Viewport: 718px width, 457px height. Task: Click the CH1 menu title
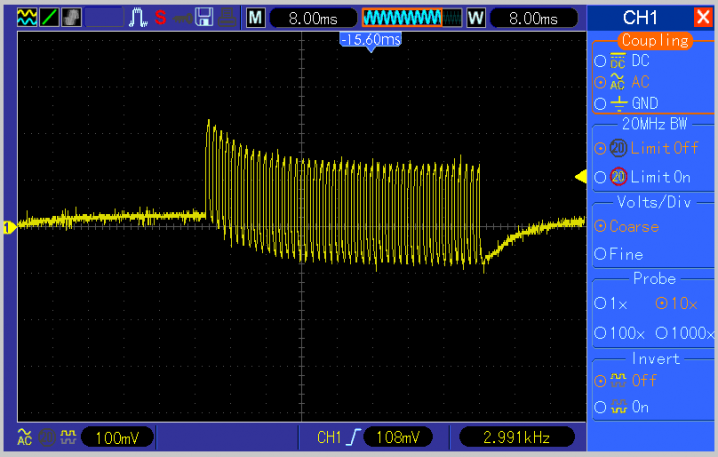click(640, 17)
